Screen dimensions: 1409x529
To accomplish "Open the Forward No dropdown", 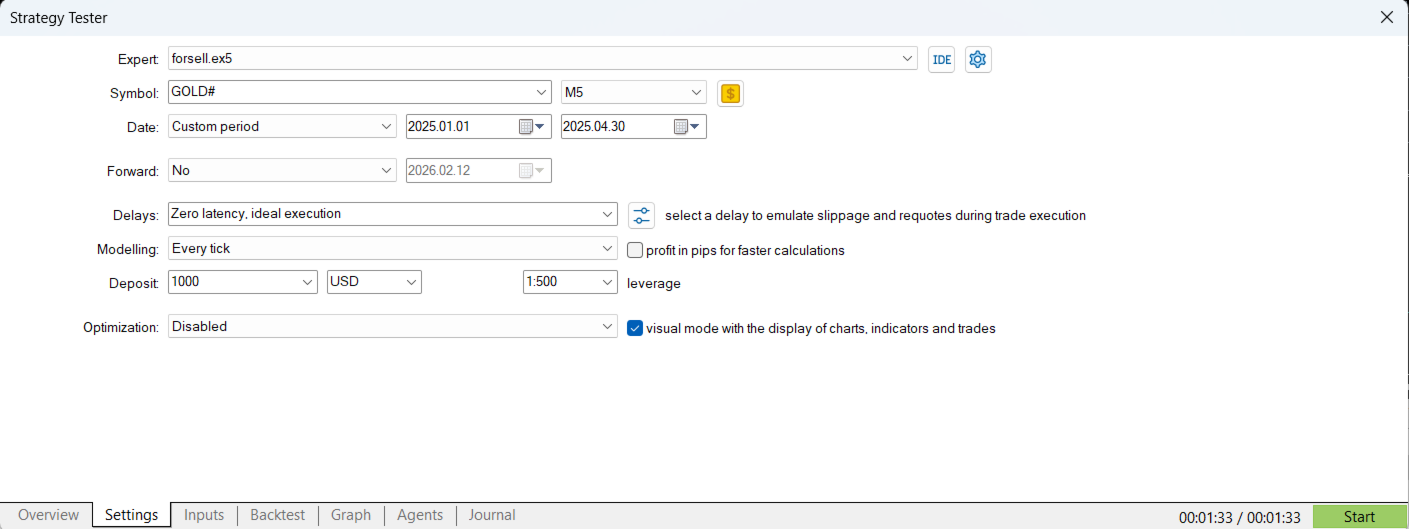I will (x=283, y=171).
